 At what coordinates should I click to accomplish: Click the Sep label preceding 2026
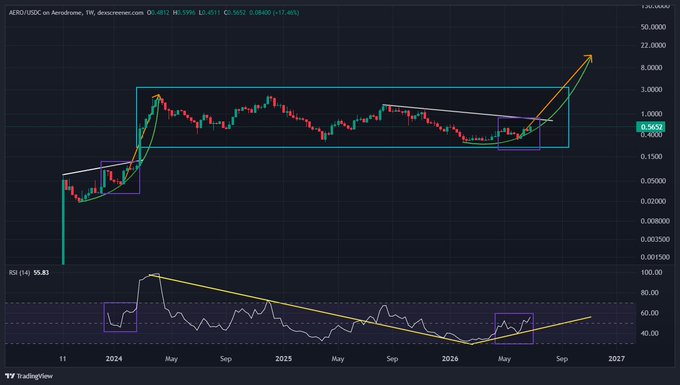point(392,359)
